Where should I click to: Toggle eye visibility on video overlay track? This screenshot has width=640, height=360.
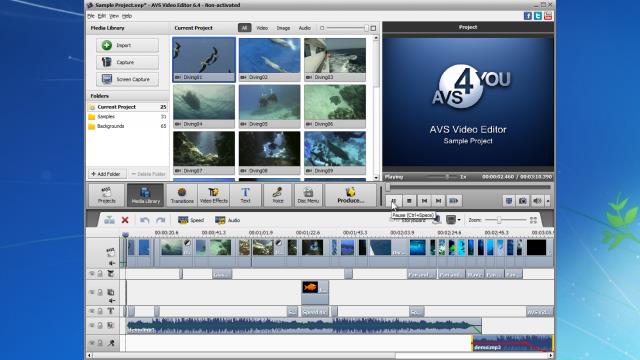(x=92, y=292)
